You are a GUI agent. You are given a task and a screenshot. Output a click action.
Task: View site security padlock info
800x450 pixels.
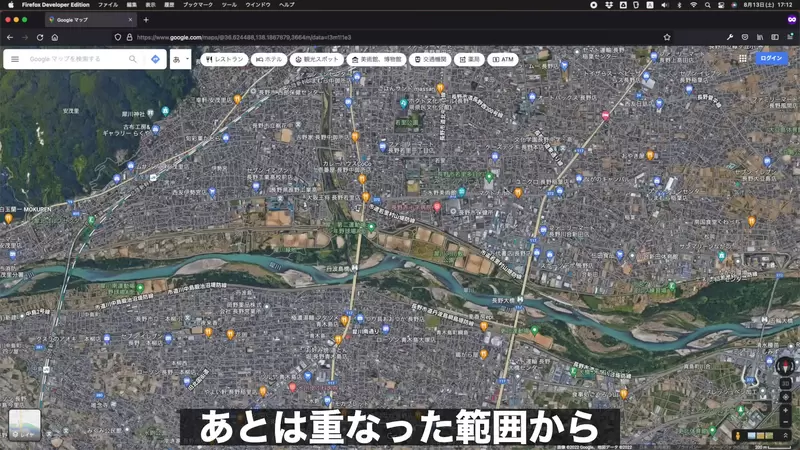(x=129, y=37)
